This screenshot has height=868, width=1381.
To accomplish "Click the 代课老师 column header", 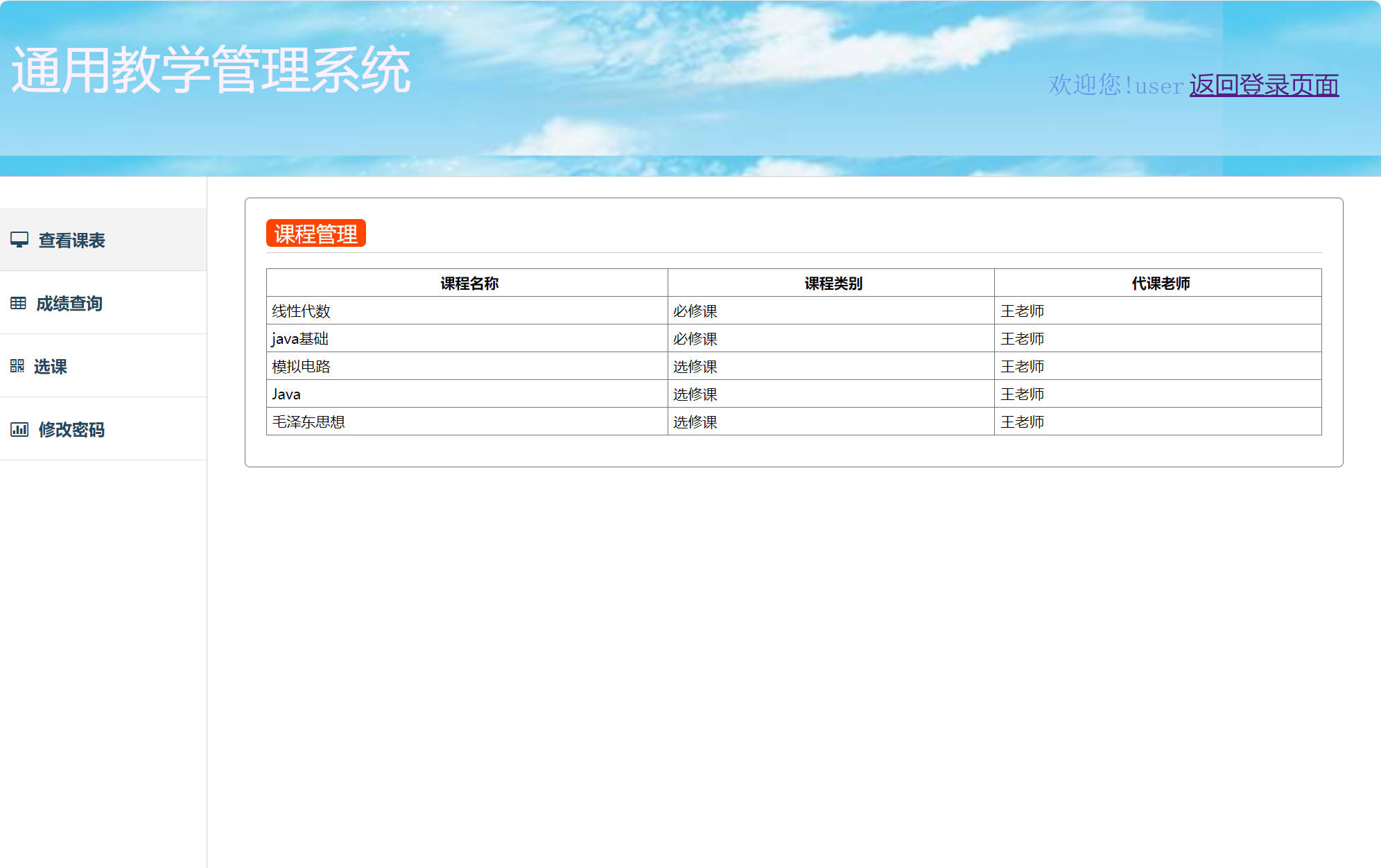I will click(x=1159, y=283).
